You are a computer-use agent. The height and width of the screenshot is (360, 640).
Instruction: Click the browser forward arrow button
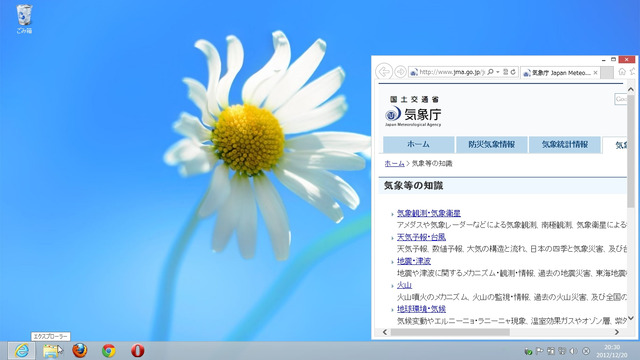tap(400, 72)
